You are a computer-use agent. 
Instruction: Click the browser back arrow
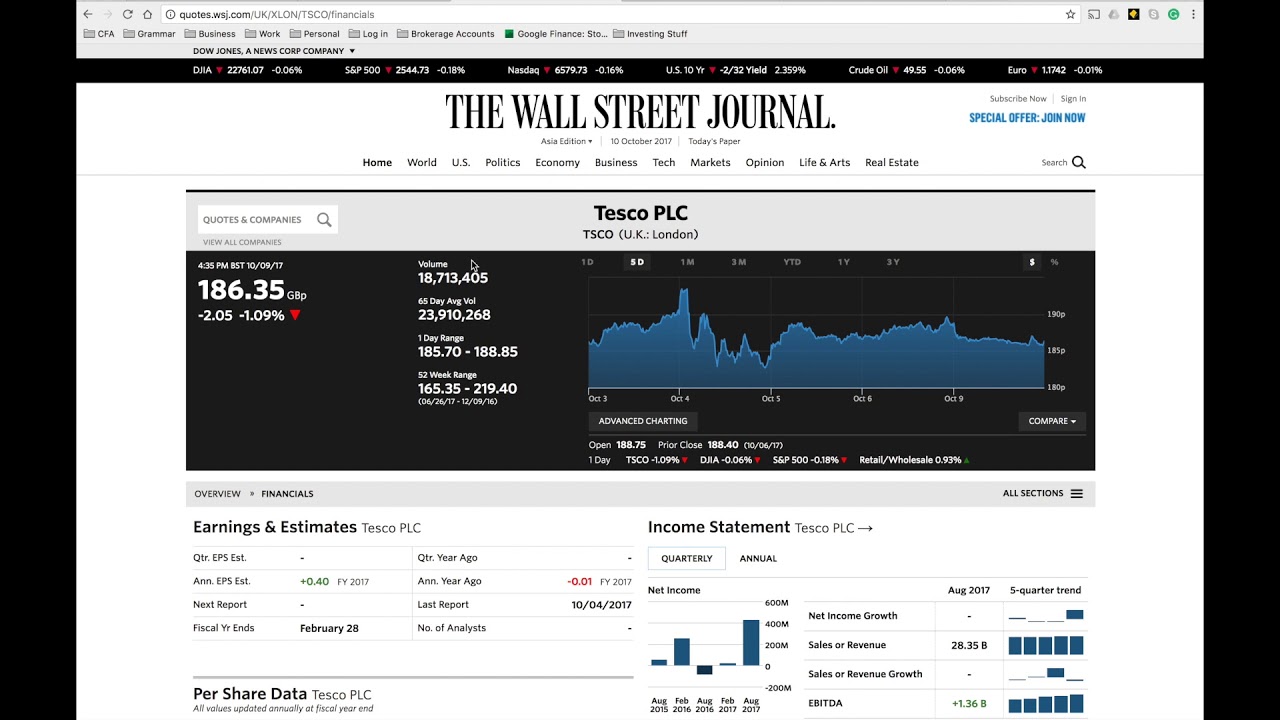(x=88, y=14)
